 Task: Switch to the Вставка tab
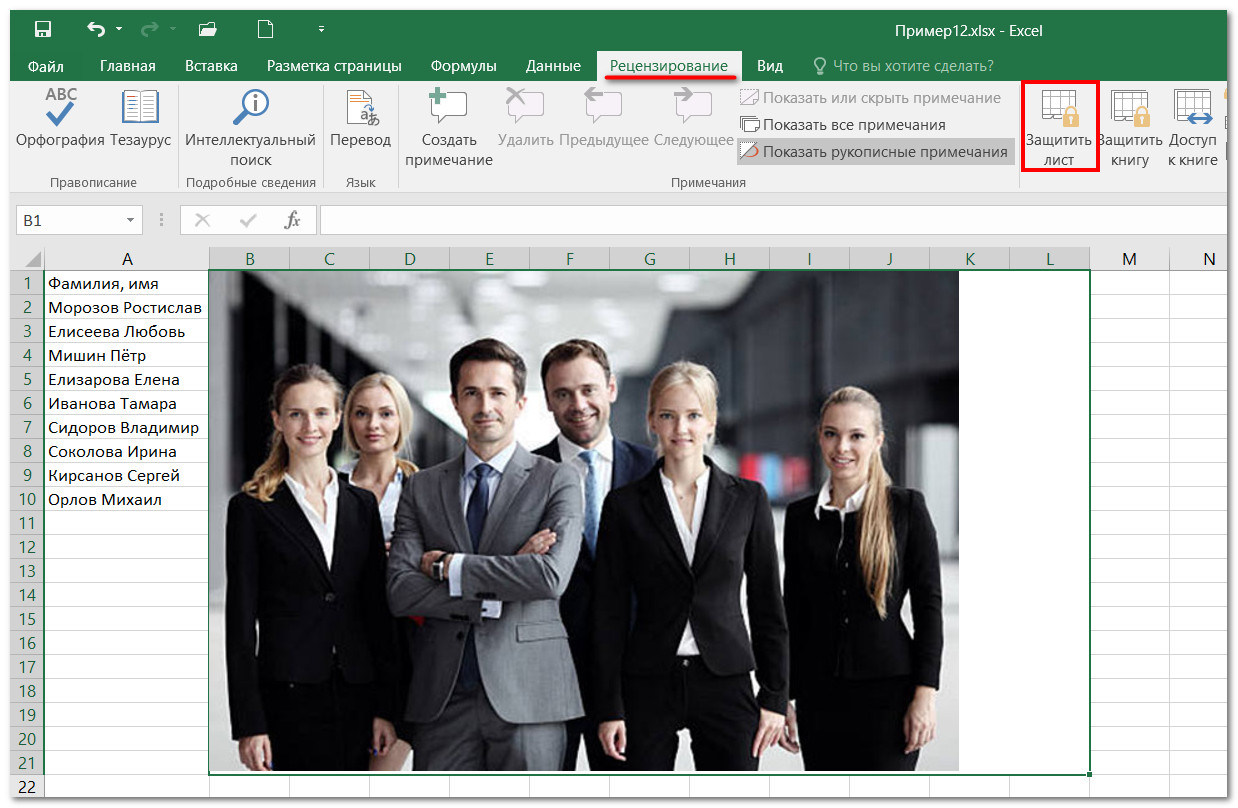tap(211, 66)
